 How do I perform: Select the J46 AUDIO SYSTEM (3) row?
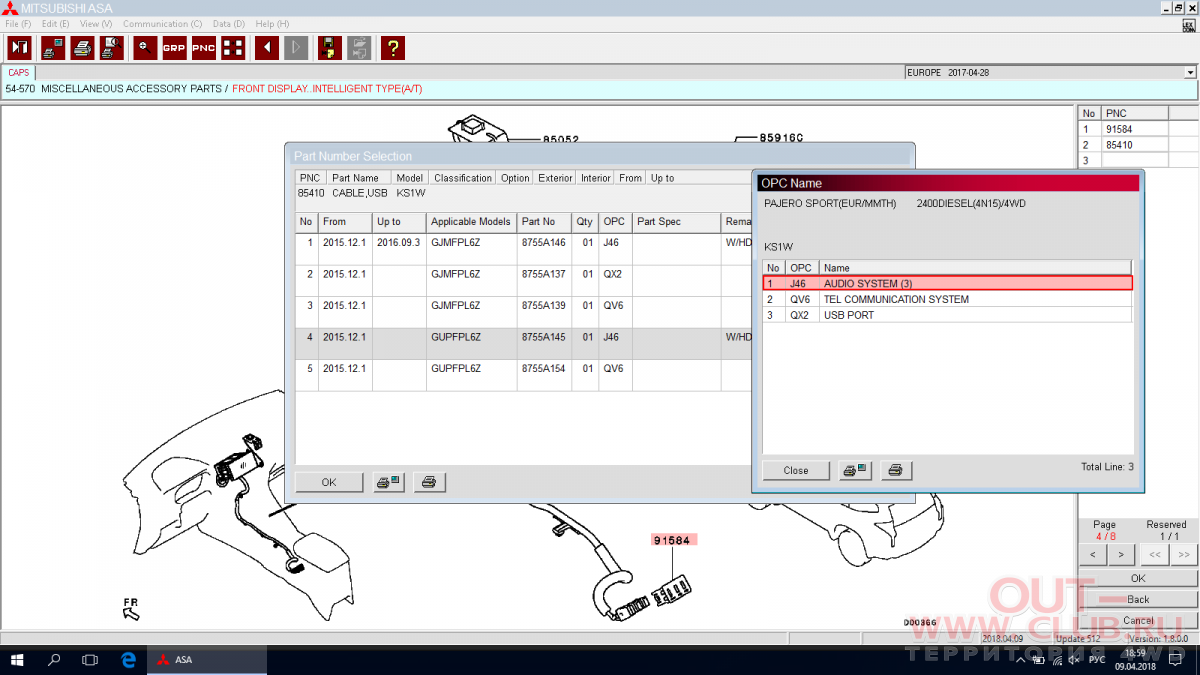[947, 283]
